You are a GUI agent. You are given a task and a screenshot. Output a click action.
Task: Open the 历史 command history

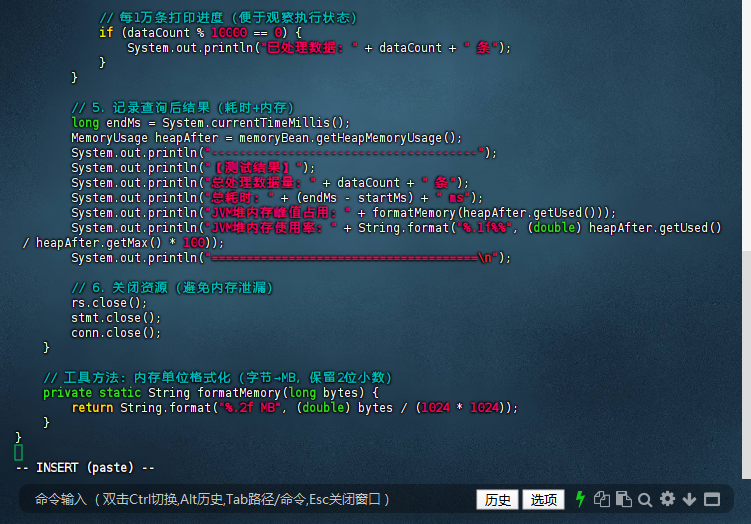[497, 500]
